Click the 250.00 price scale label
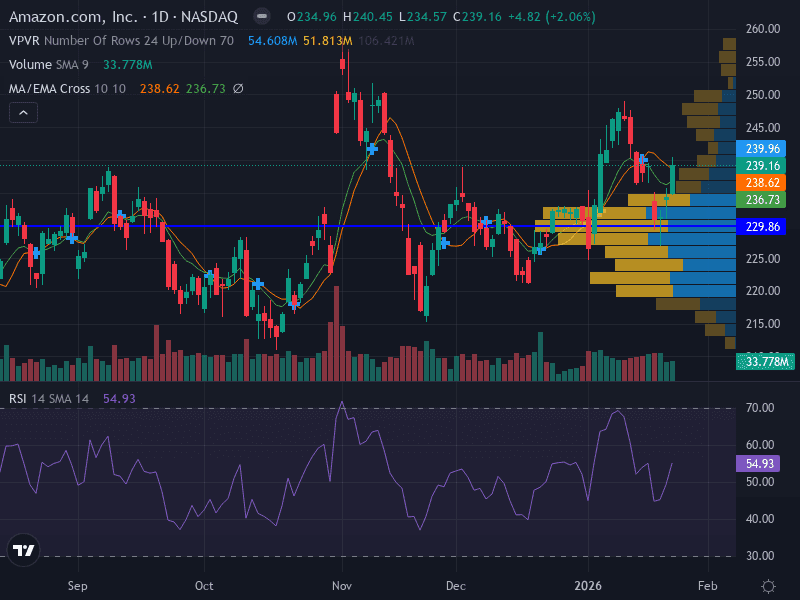Screen dimensions: 800x600 (763, 95)
